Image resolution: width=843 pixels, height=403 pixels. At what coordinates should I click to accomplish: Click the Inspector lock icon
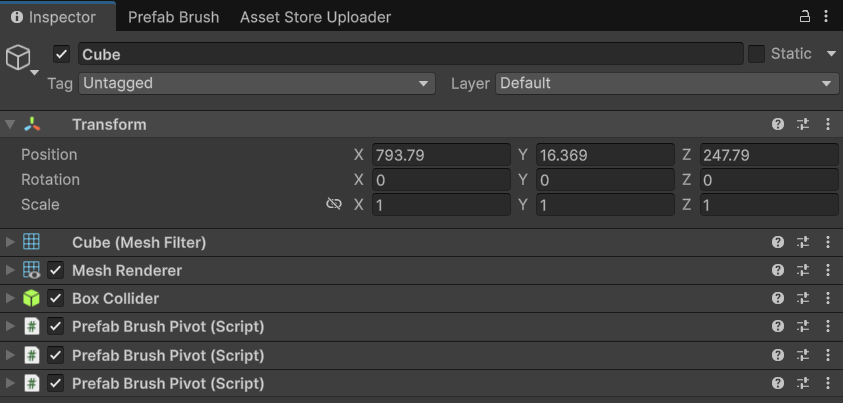[804, 17]
